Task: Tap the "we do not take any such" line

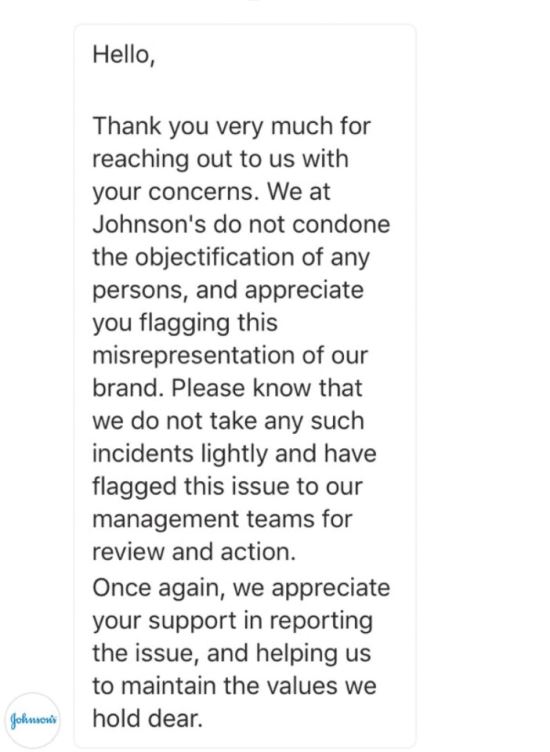Action: (228, 422)
